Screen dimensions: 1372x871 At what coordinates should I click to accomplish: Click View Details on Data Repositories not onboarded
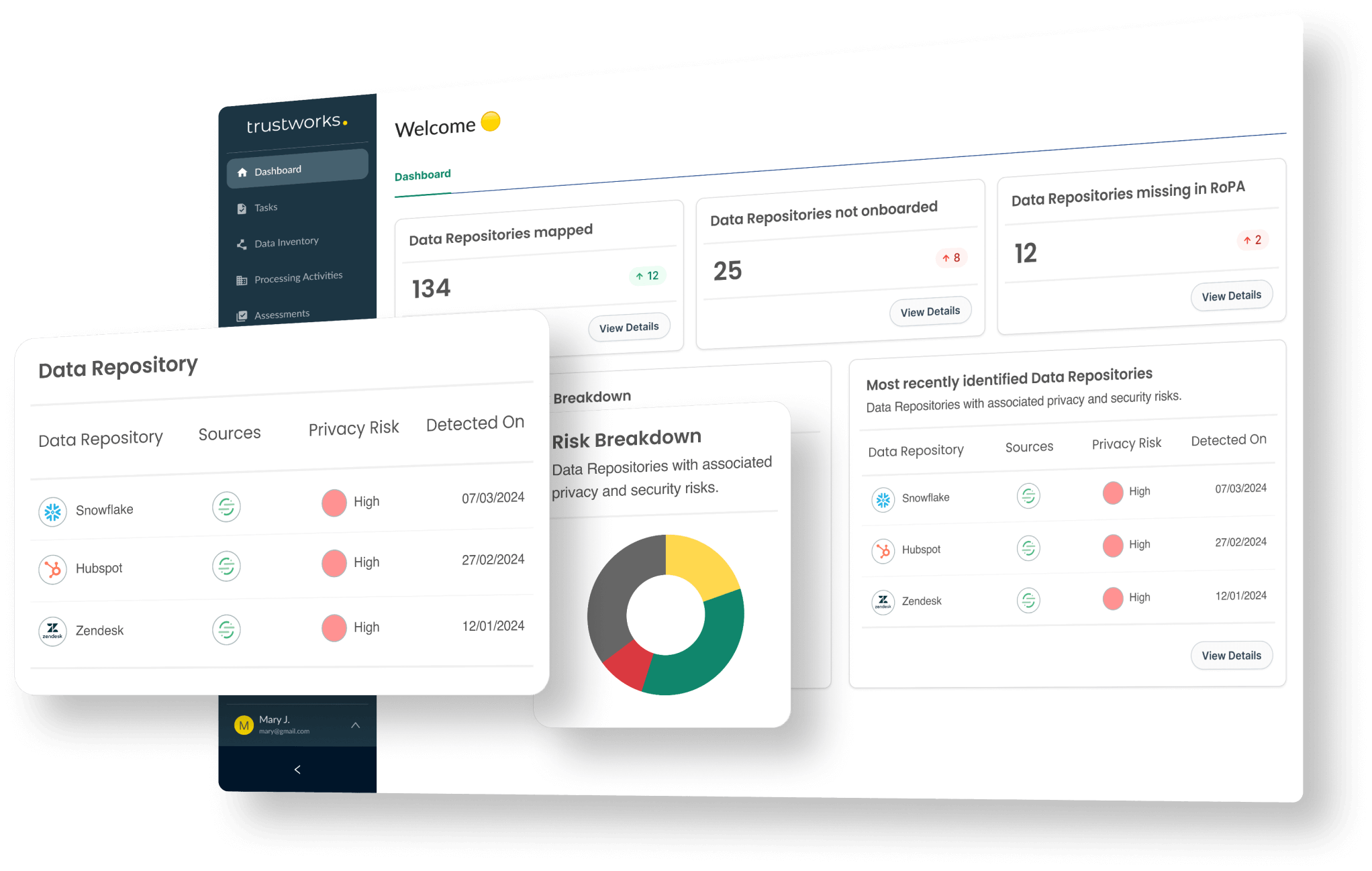pyautogui.click(x=930, y=311)
